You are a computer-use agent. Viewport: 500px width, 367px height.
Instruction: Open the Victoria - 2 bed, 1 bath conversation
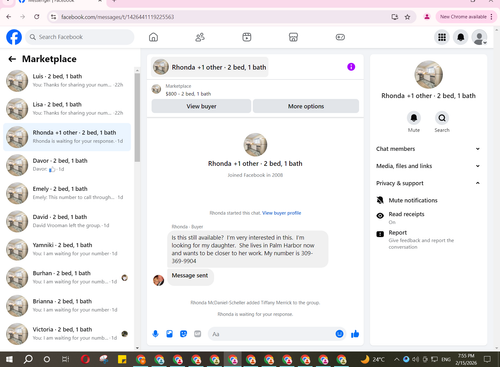pyautogui.click(x=67, y=334)
